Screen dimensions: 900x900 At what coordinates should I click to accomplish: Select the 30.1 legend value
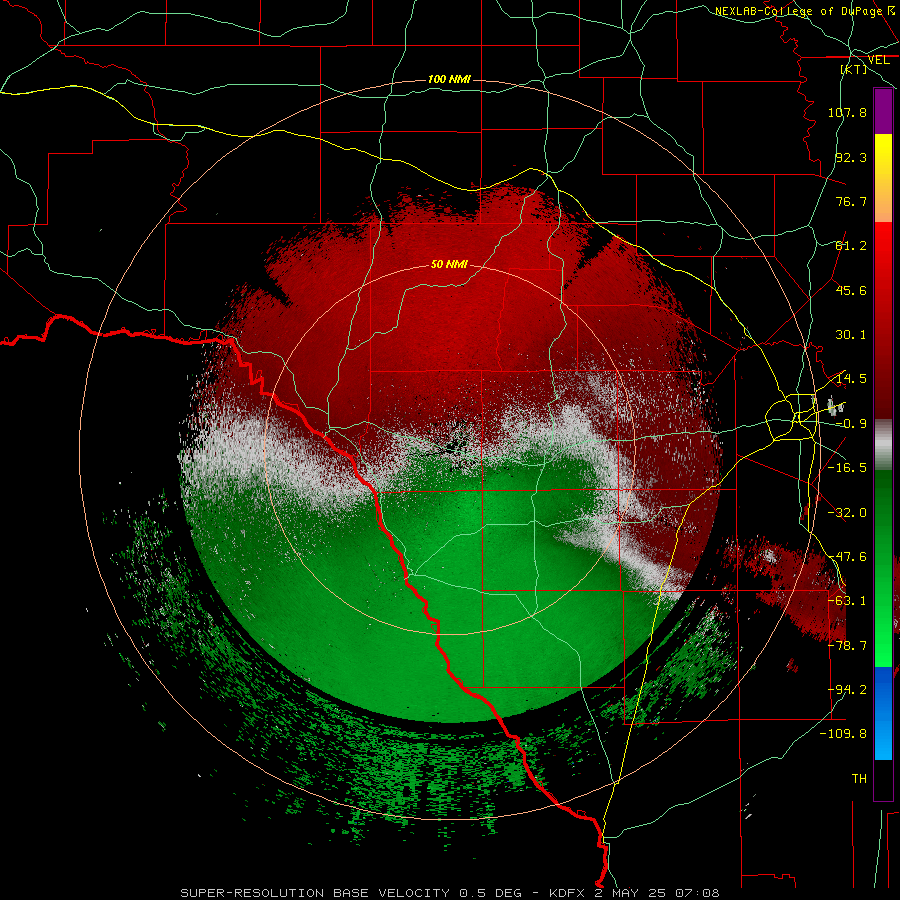point(851,335)
